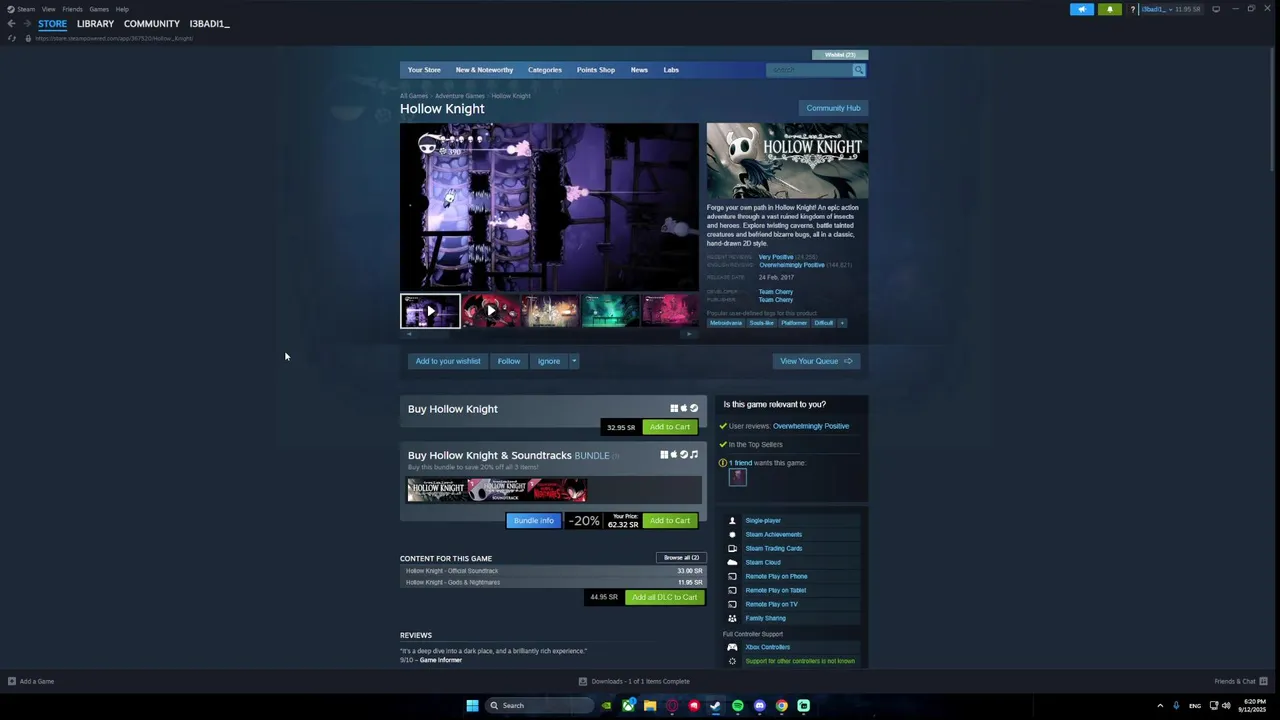Image resolution: width=1280 pixels, height=720 pixels.
Task: Open the Wishlist button
Action: 840,55
